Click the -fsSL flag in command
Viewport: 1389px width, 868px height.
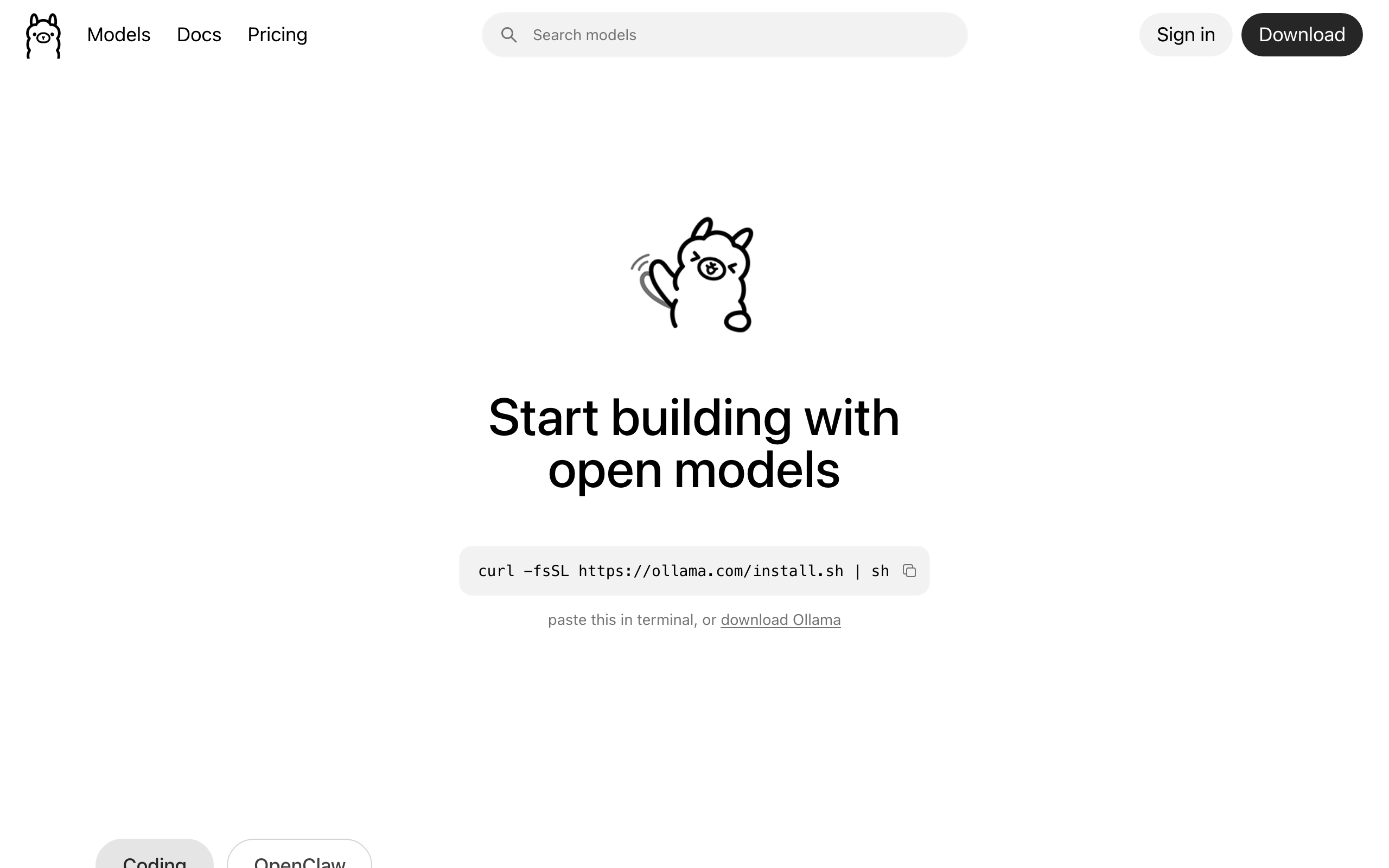[x=546, y=571]
